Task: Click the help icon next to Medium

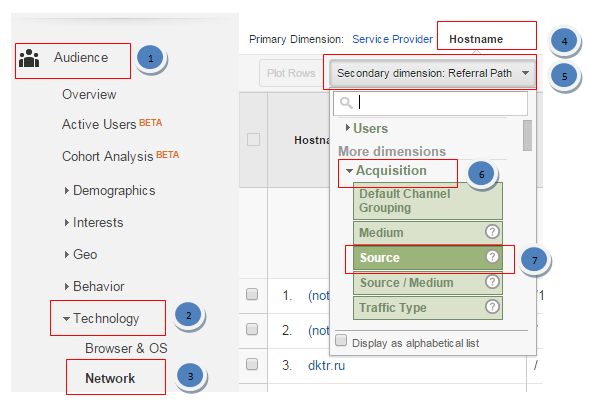Action: click(x=492, y=232)
